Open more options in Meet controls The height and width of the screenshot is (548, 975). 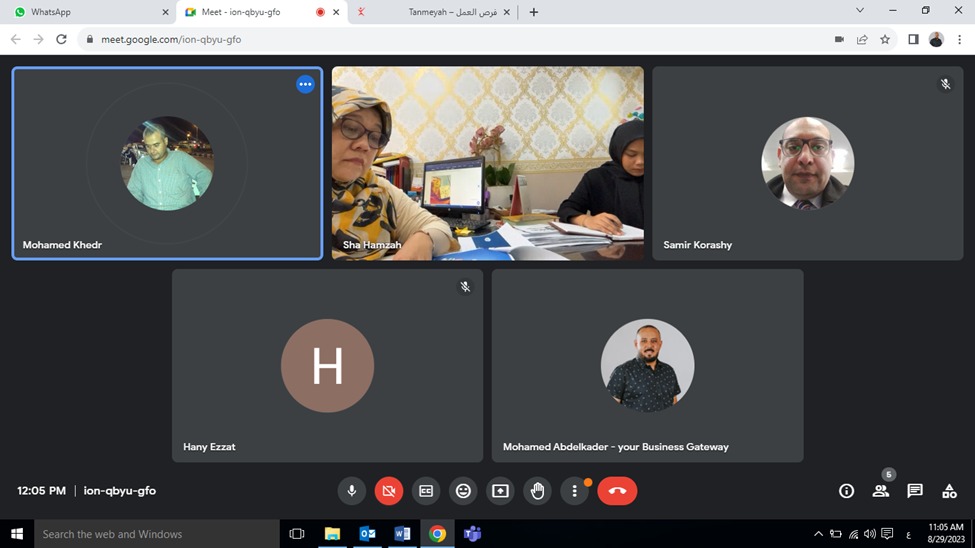click(575, 491)
